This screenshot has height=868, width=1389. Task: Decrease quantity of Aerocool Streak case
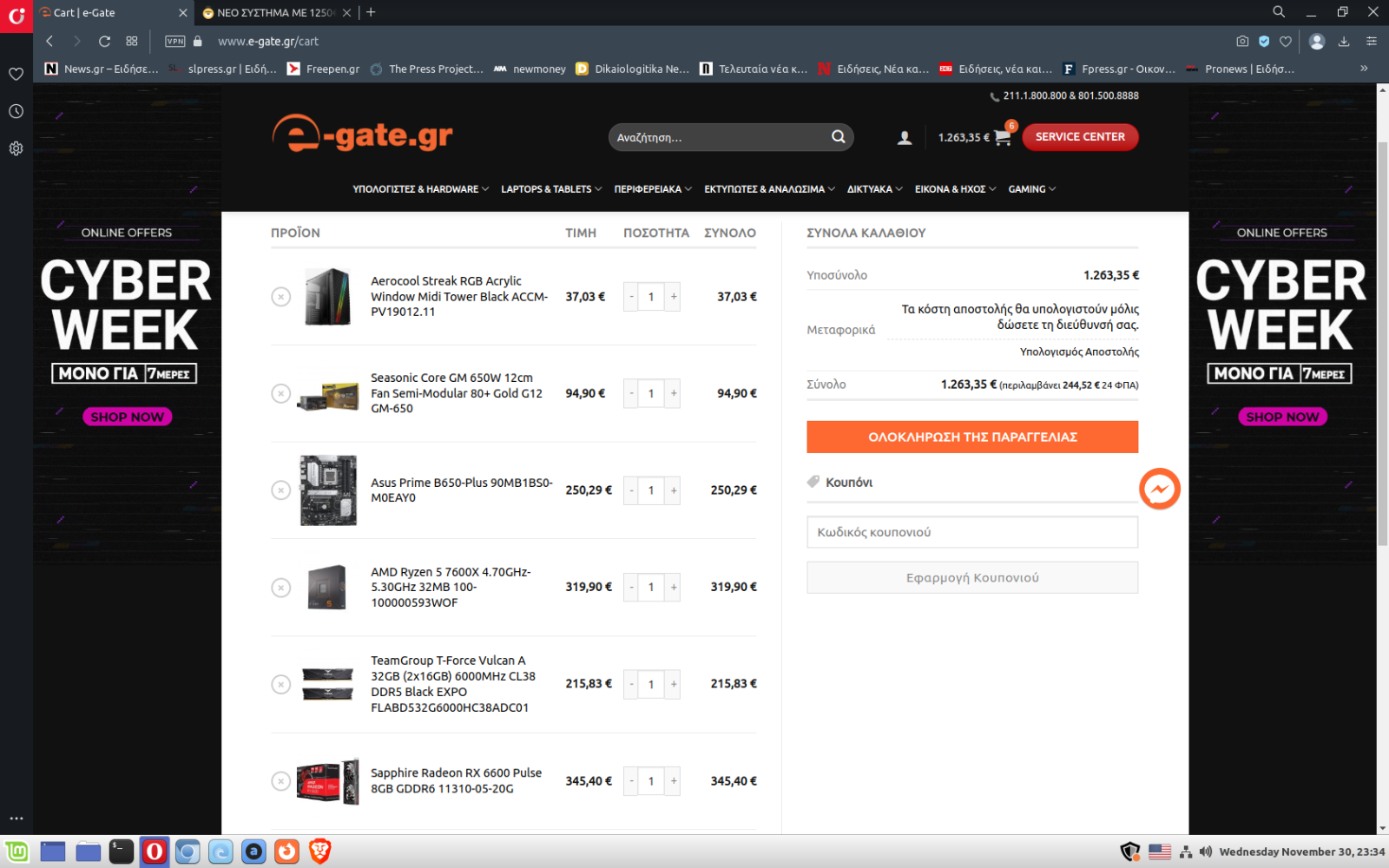coord(631,297)
